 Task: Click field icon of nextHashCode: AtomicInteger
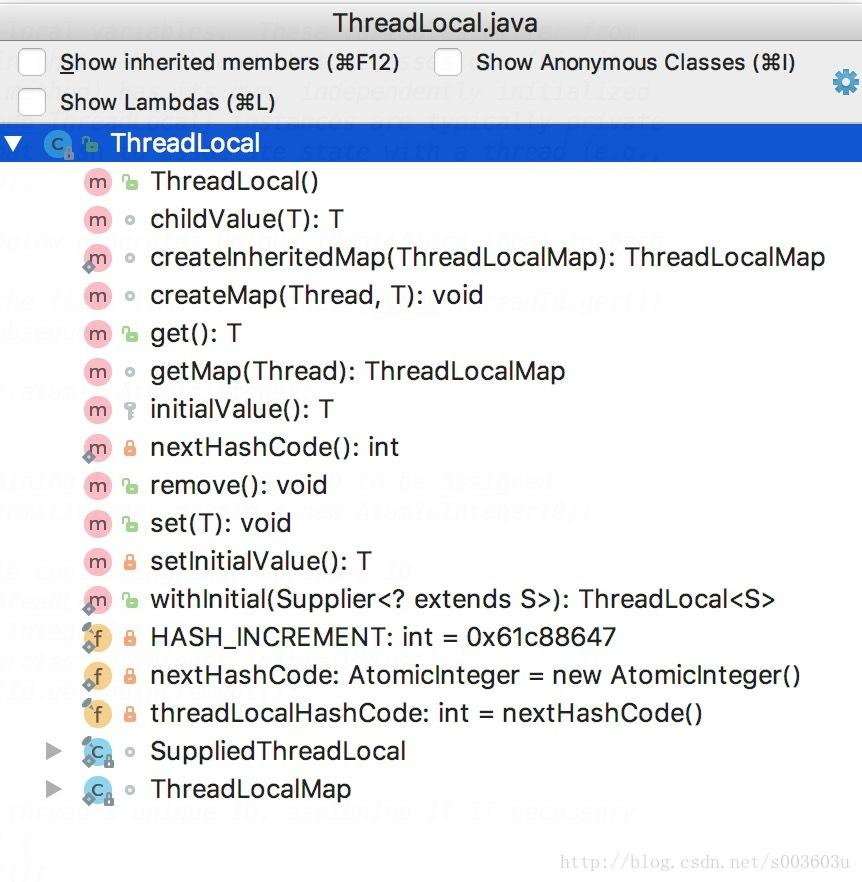tap(97, 676)
